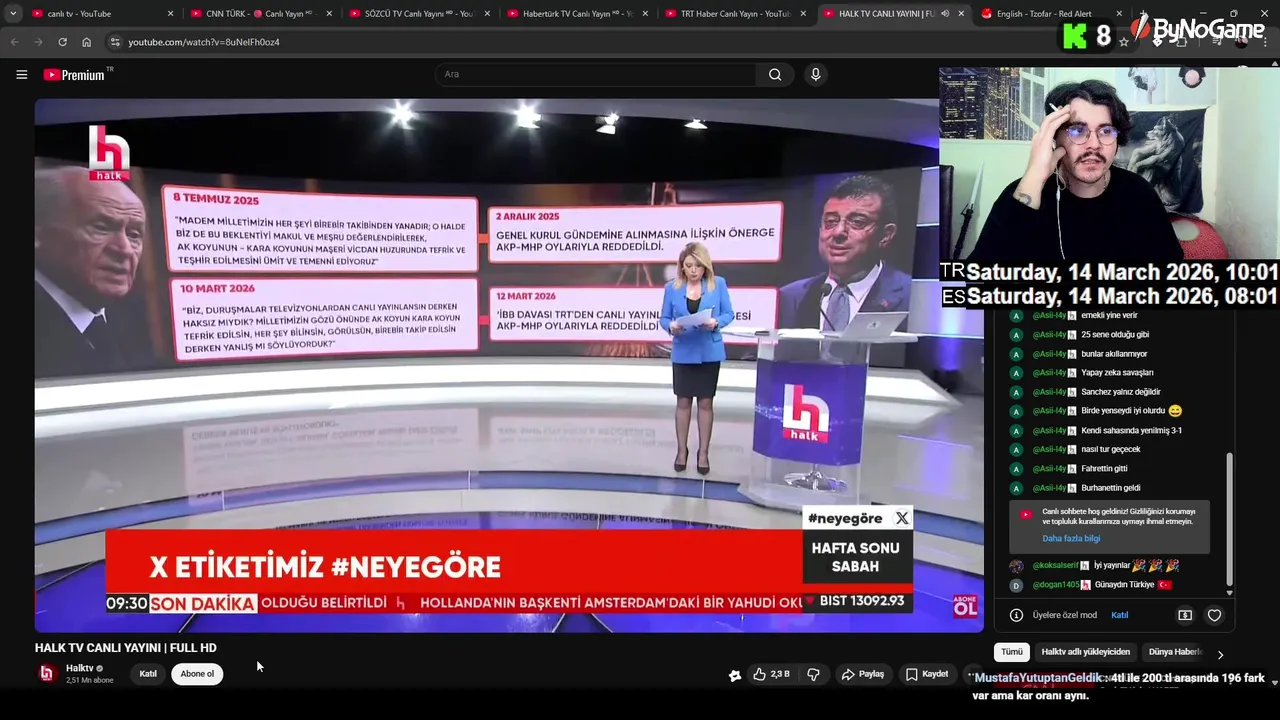Click the address bar URL text

click(x=204, y=42)
